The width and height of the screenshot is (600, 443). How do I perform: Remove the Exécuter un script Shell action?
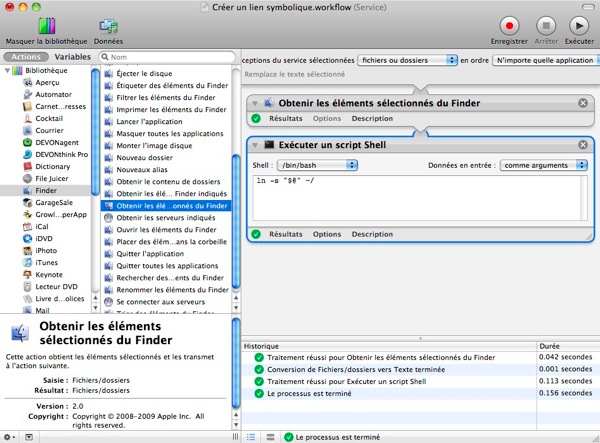pos(583,145)
